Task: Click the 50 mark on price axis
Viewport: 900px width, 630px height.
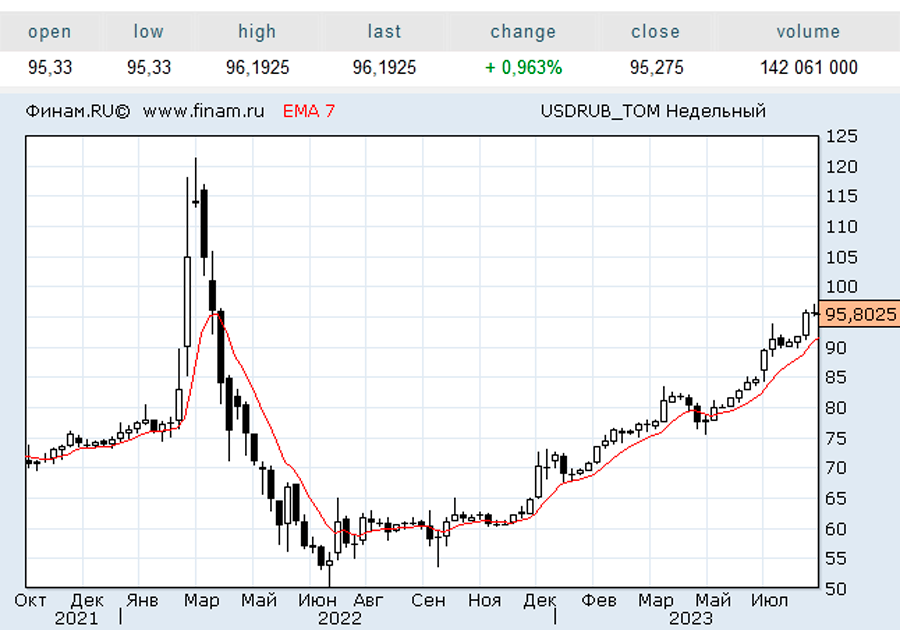Action: pos(837,588)
